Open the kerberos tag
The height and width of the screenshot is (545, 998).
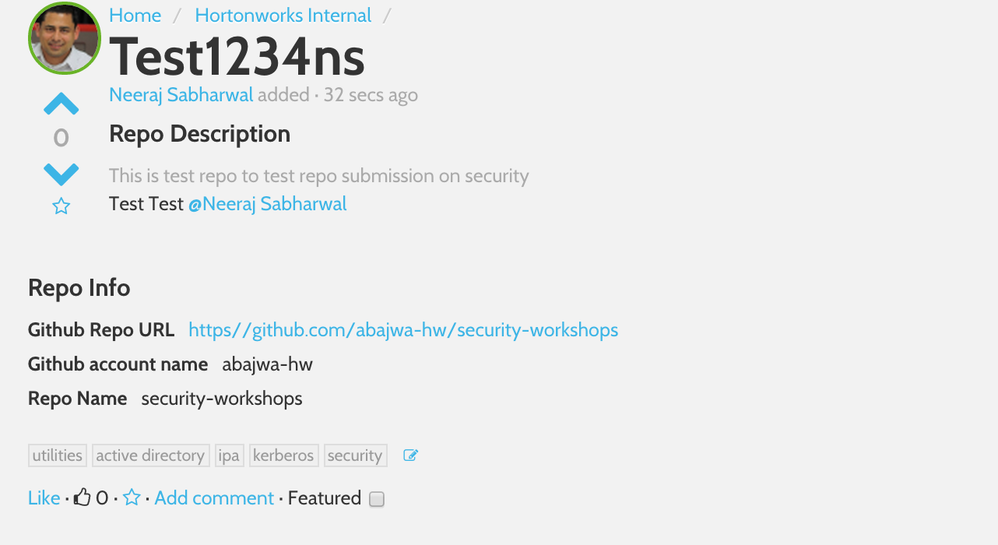[283, 456]
